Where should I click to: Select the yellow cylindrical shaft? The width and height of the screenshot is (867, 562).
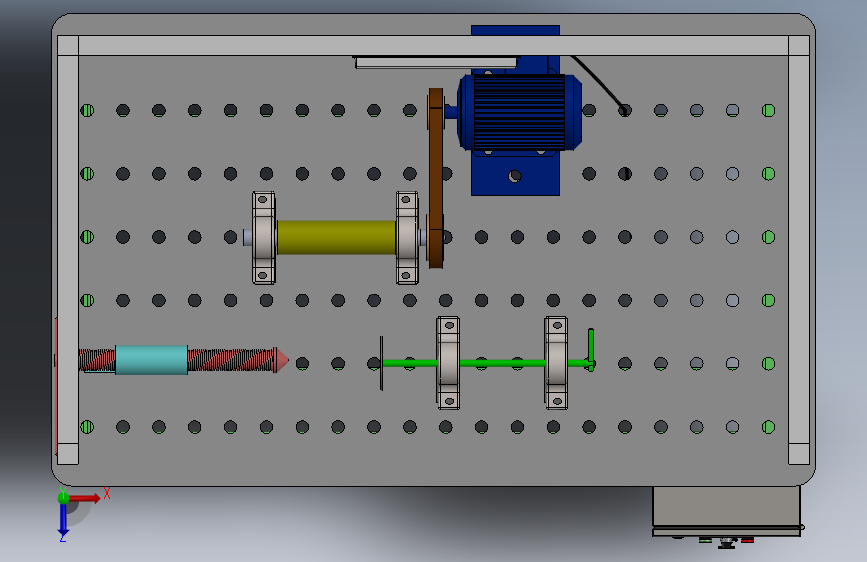coord(336,237)
